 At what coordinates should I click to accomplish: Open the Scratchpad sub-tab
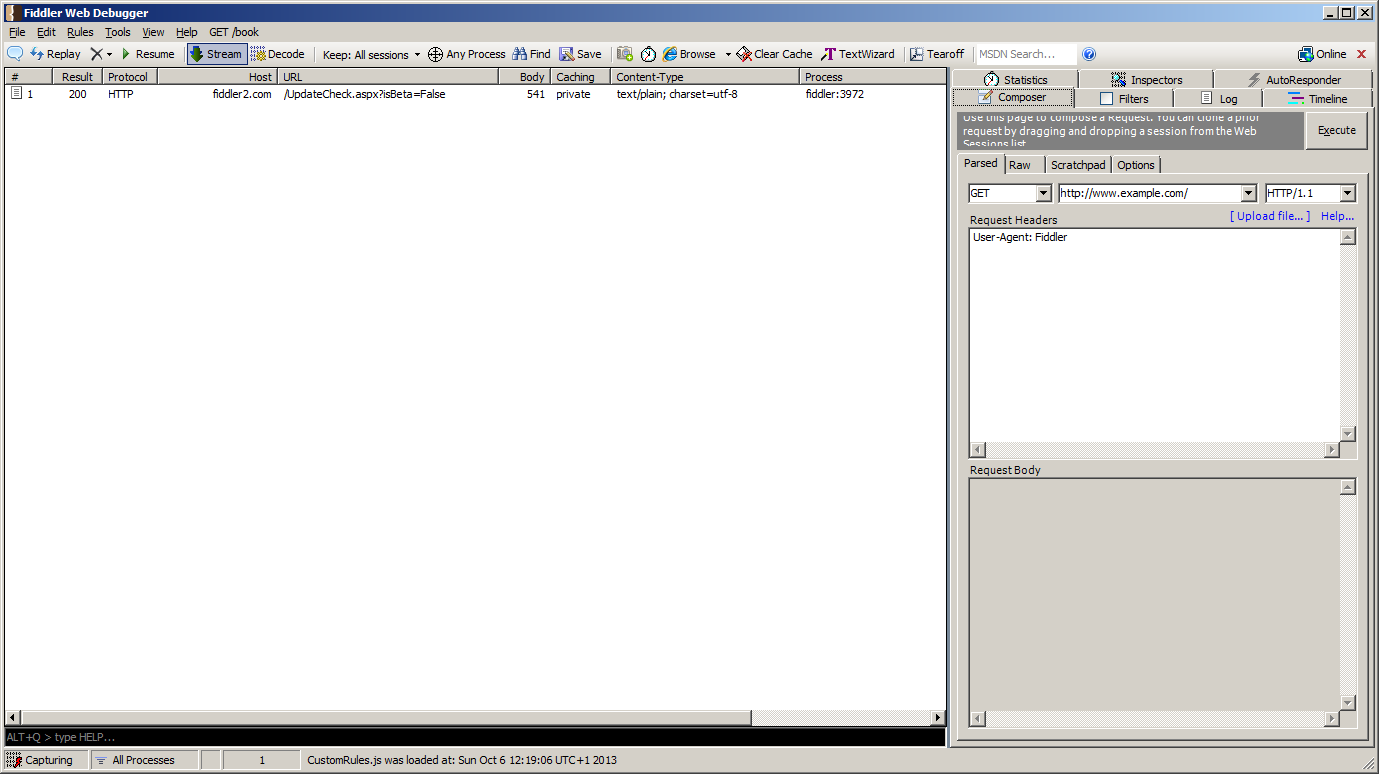(1078, 165)
